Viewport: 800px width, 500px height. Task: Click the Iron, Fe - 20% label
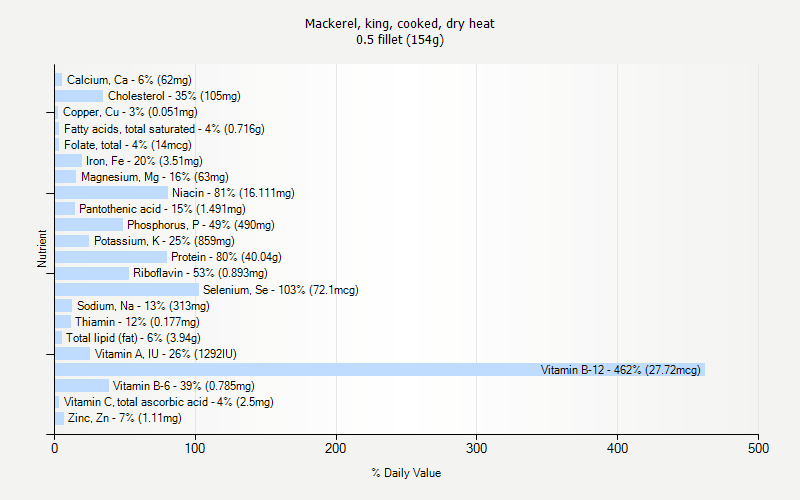[144, 161]
